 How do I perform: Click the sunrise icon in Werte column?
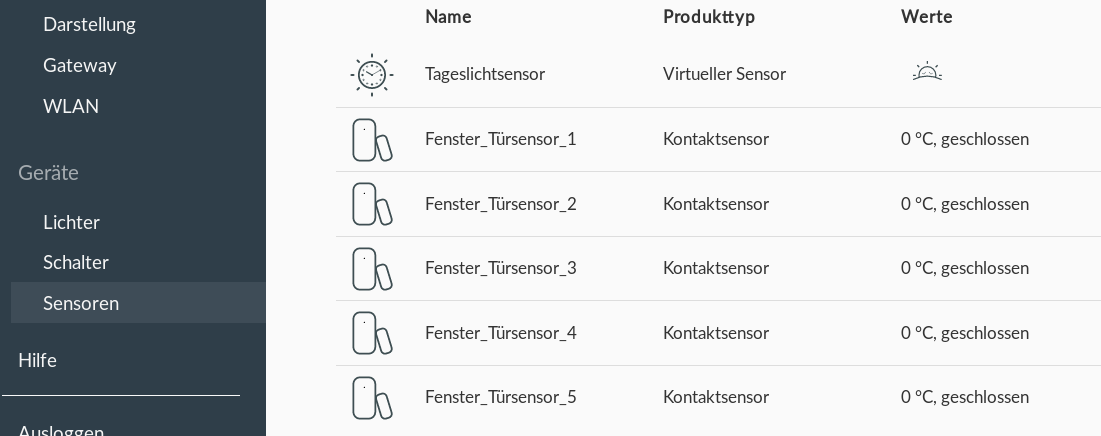(x=927, y=72)
